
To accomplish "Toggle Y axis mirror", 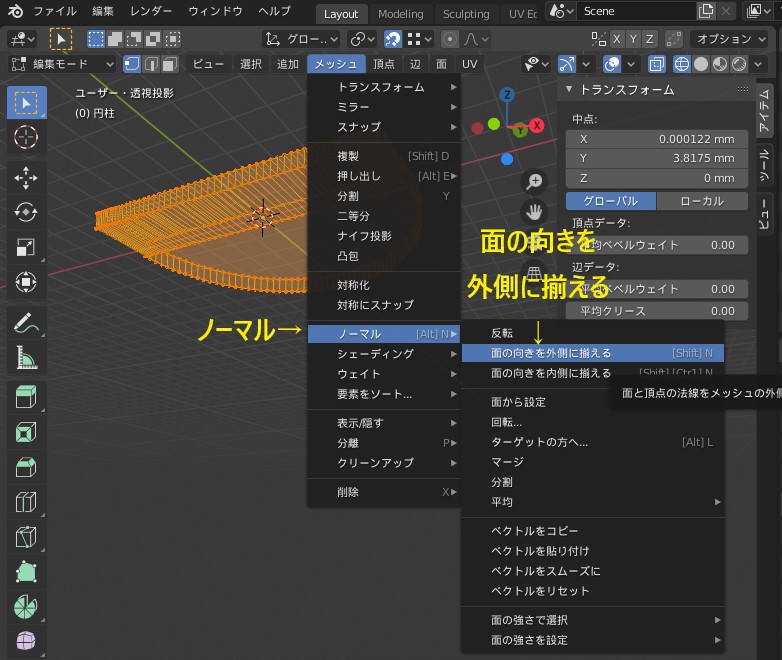I will coord(633,39).
